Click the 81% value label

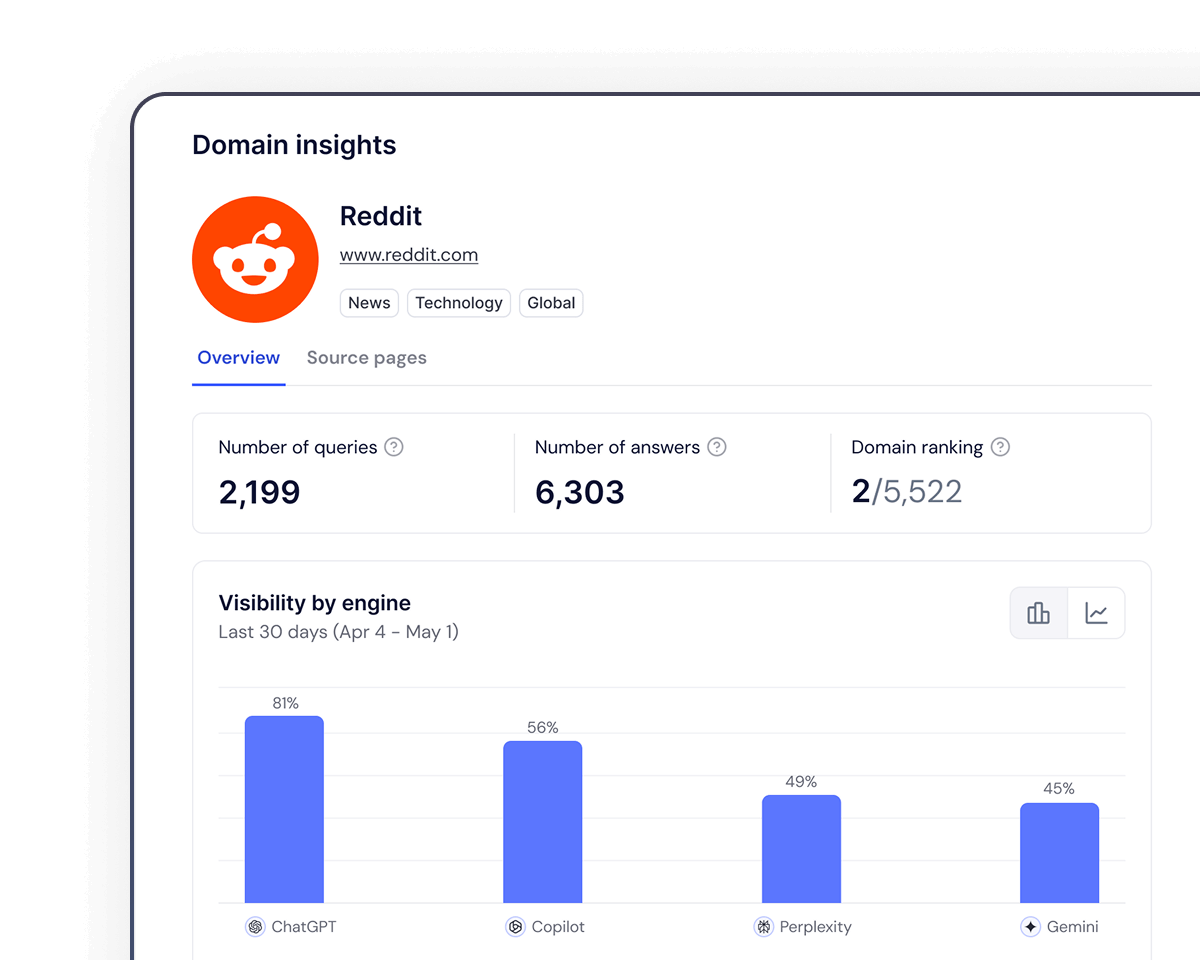pyautogui.click(x=286, y=703)
